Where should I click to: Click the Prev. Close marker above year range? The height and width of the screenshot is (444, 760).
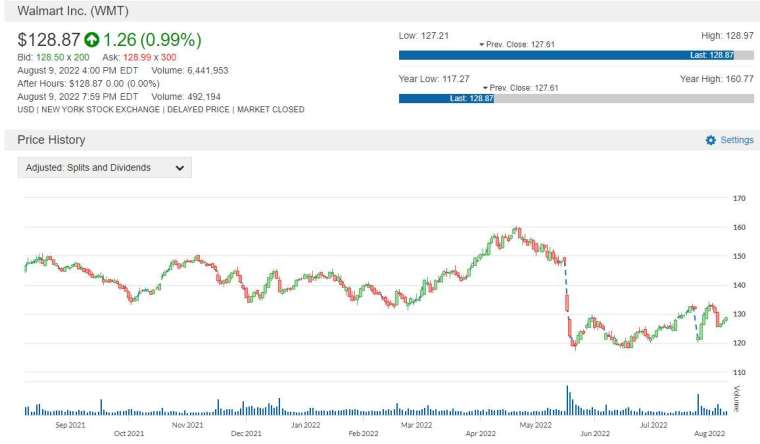[x=521, y=88]
